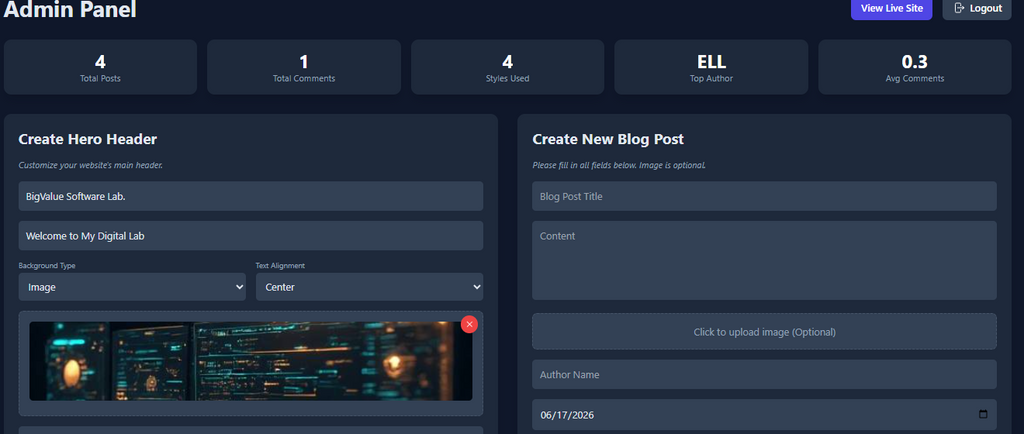Click the Logout button
The image size is (1024, 434).
click(x=977, y=8)
